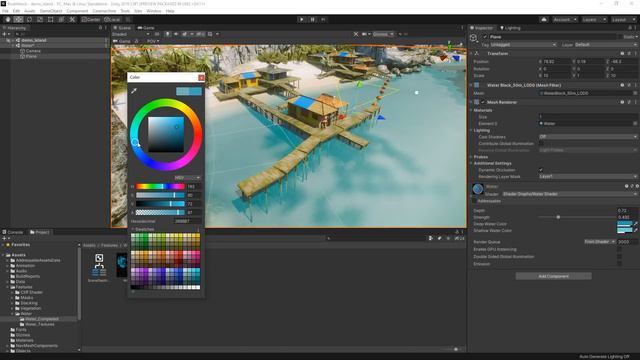Select the Scale tool in the toolbar
Screen dimensions: 640x360
pyautogui.click(x=40, y=19)
